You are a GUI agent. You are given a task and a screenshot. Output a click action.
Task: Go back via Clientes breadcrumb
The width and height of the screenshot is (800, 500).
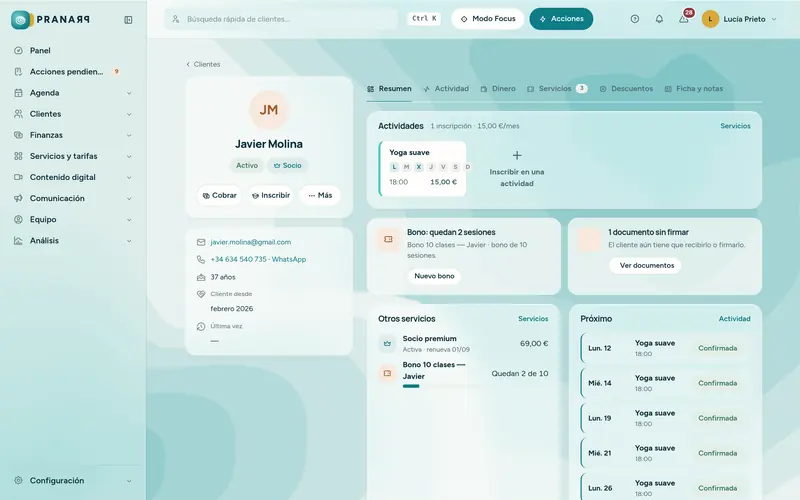tap(203, 64)
